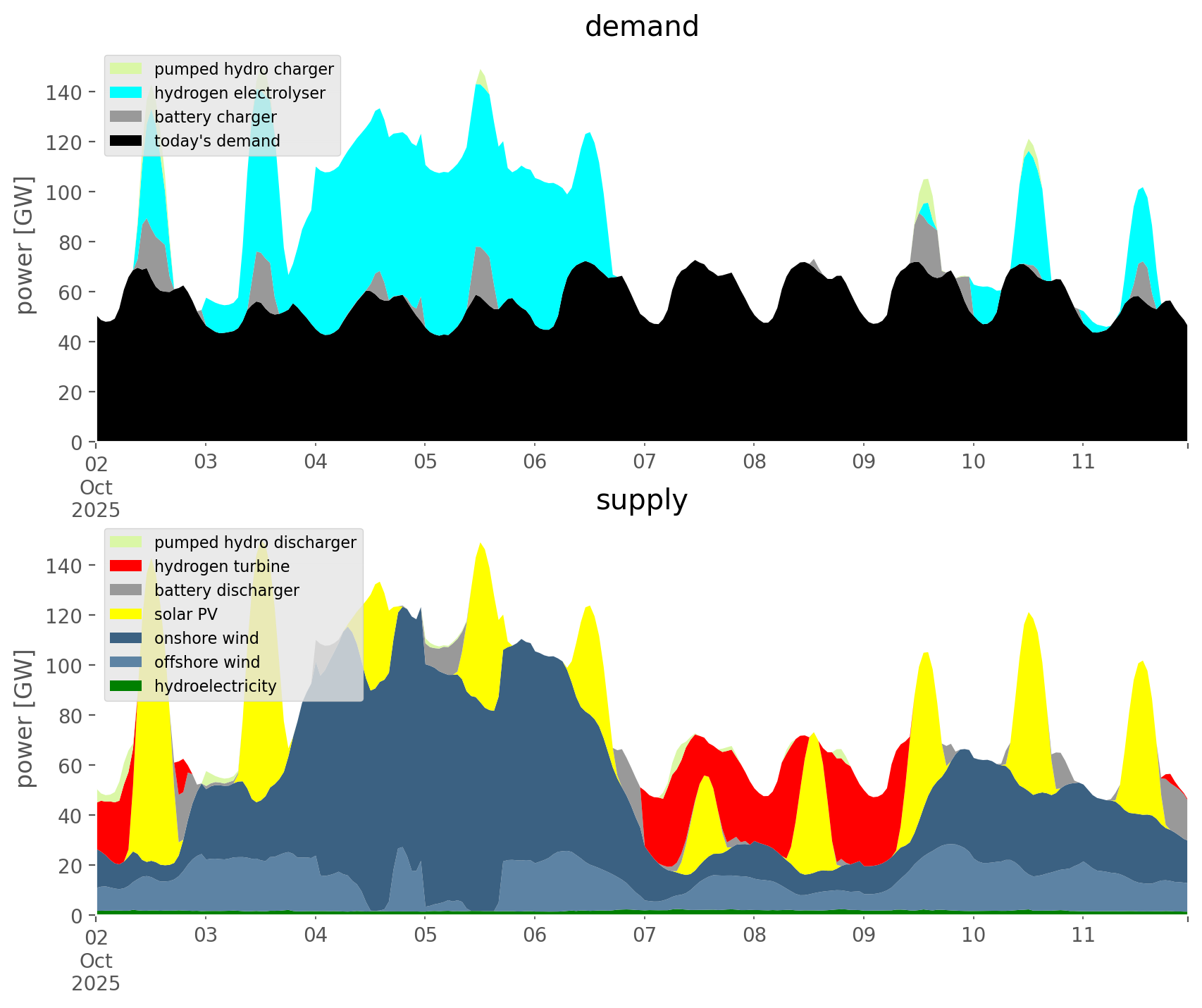Click the yellow solar PV legend swatch

[126, 614]
